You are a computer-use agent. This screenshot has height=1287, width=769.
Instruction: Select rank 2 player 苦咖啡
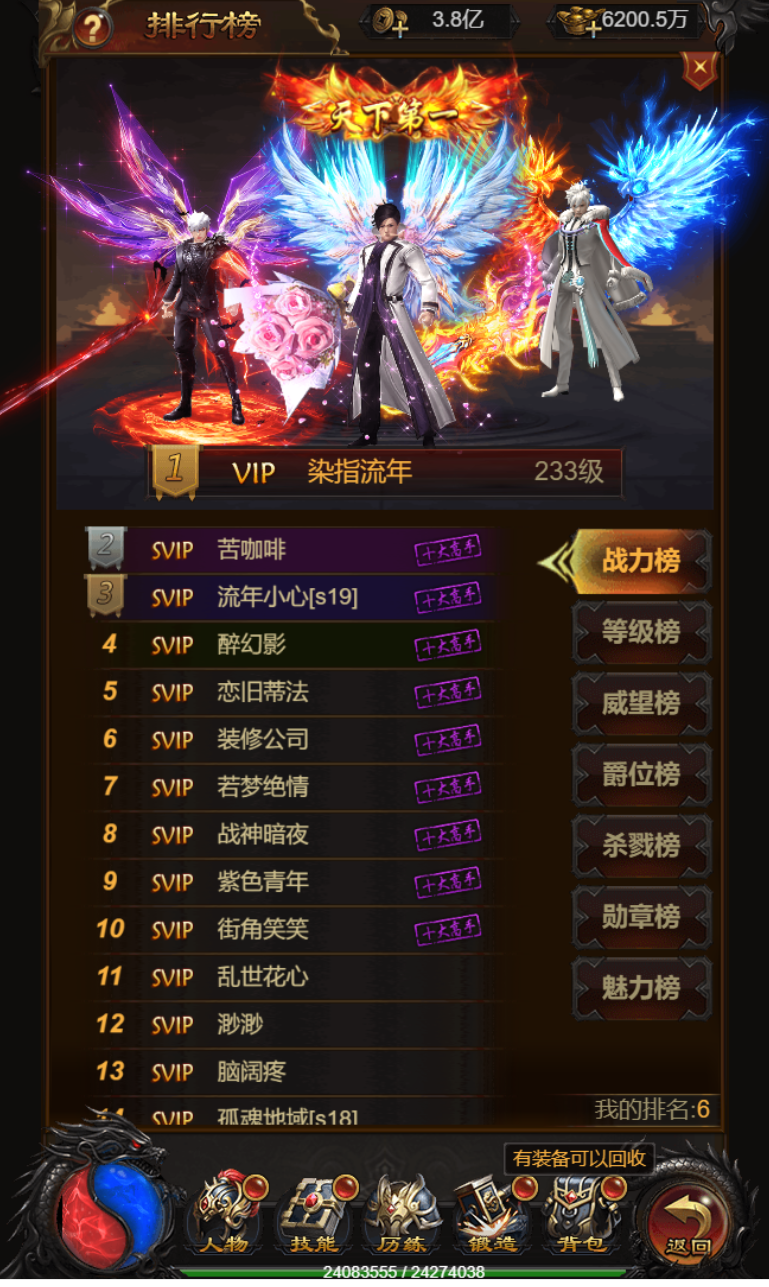click(290, 549)
